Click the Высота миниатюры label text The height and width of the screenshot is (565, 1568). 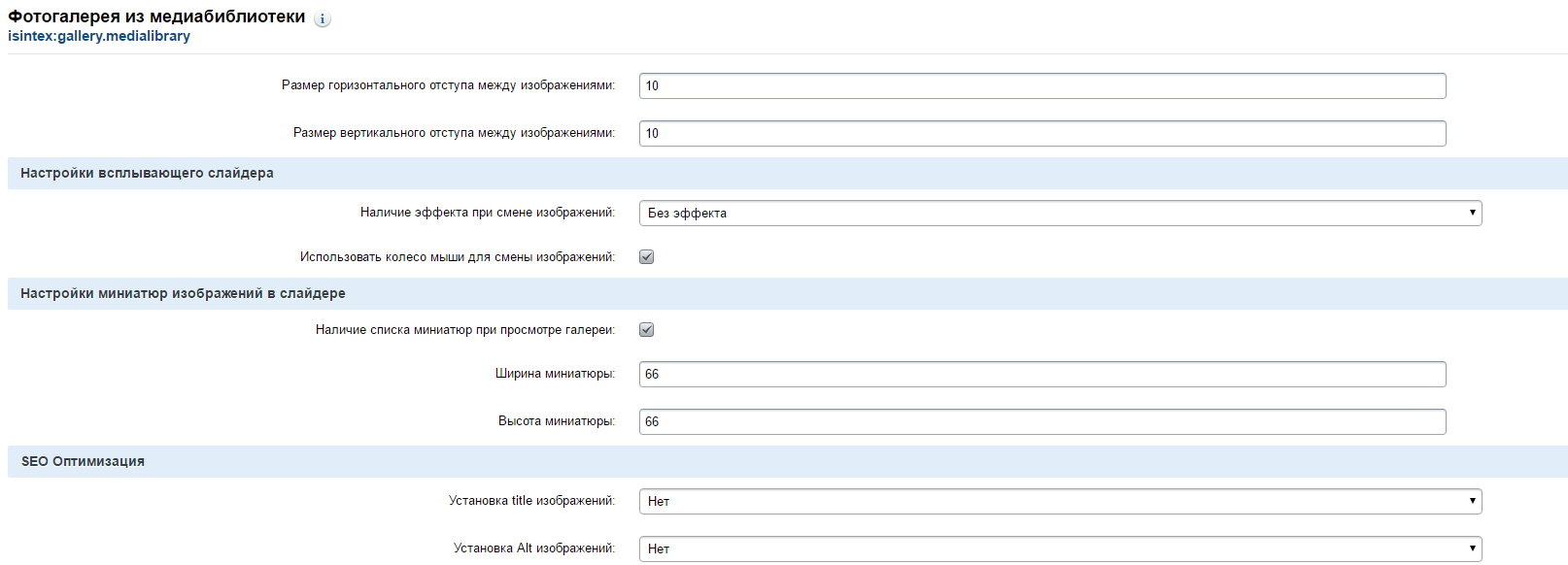(x=557, y=421)
